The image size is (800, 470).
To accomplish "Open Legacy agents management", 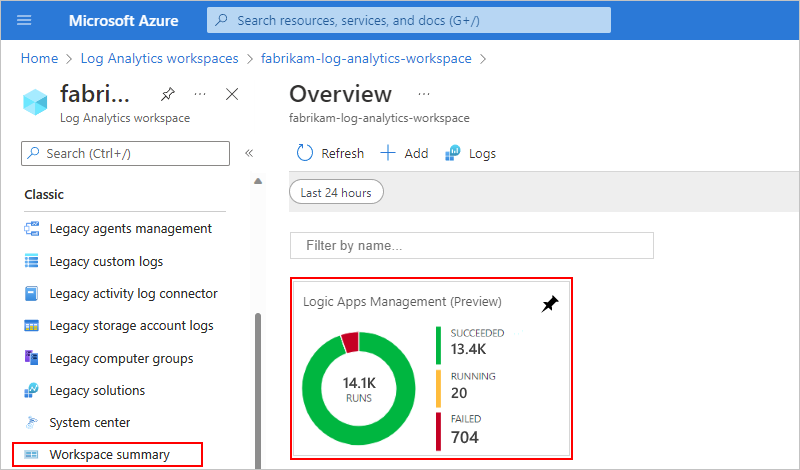I will tap(130, 228).
